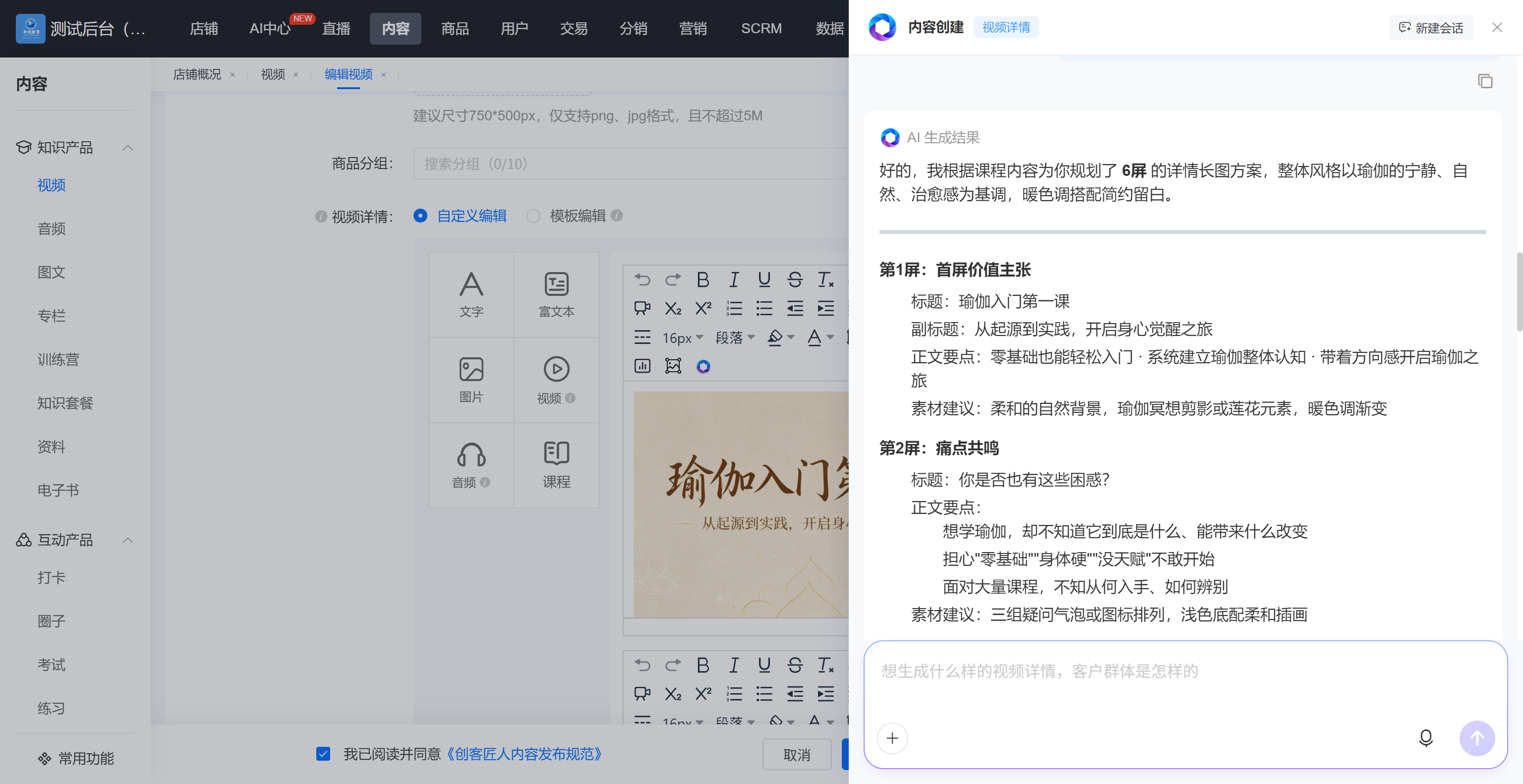1523x784 pixels.
Task: Close the 内容创建 AI panel
Action: (x=1496, y=27)
